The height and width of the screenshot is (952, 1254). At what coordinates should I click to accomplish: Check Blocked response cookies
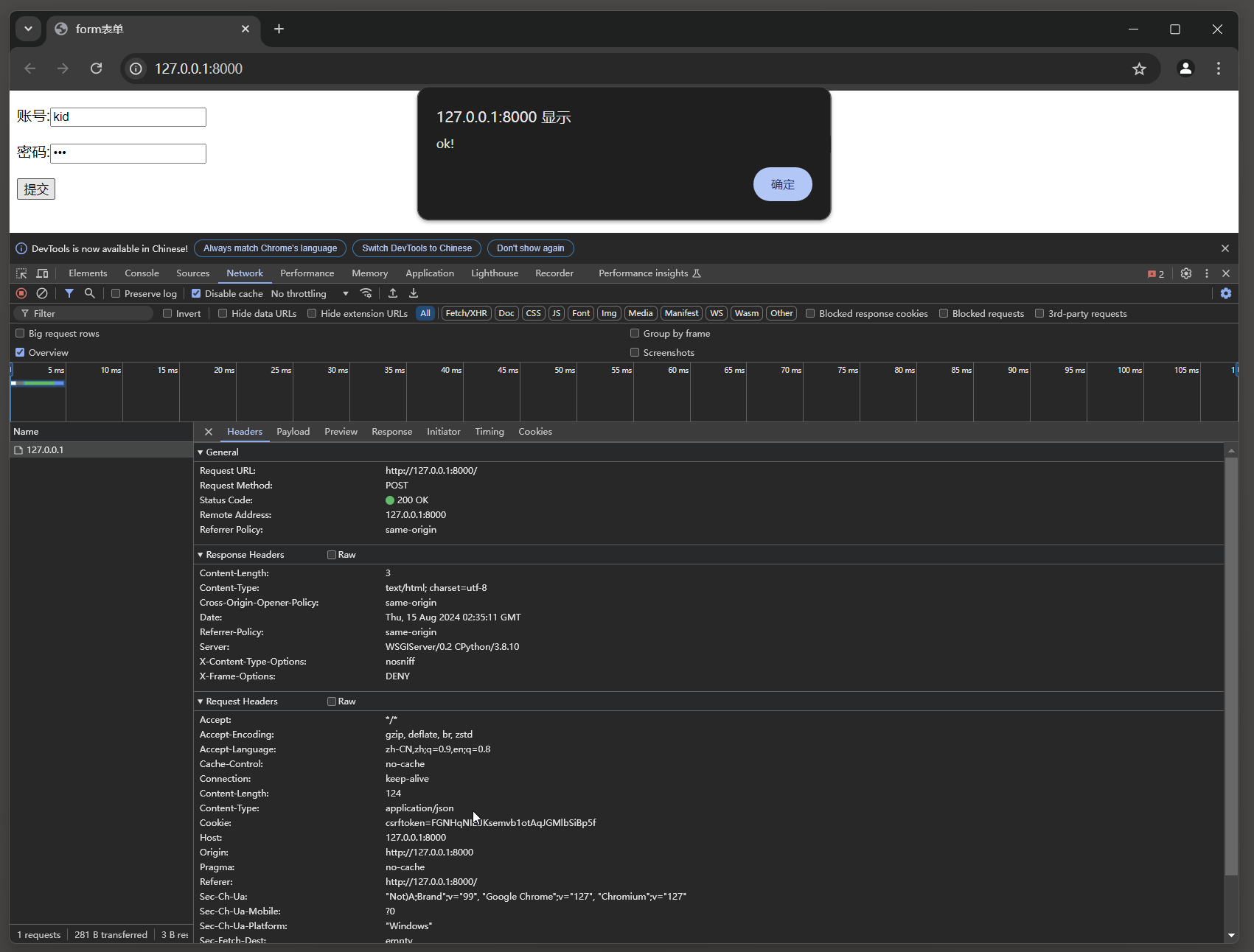click(x=810, y=313)
